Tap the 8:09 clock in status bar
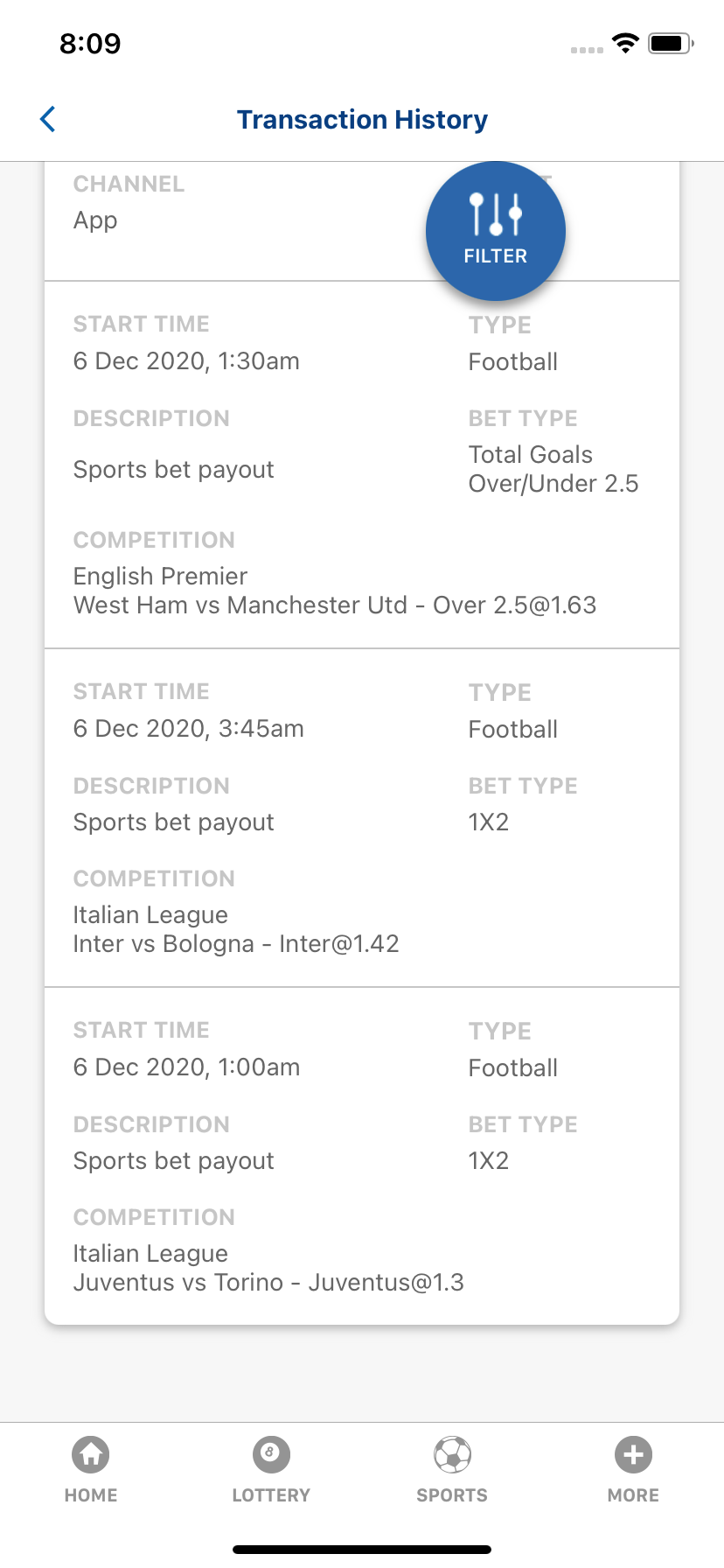724x1568 pixels. coord(90,43)
